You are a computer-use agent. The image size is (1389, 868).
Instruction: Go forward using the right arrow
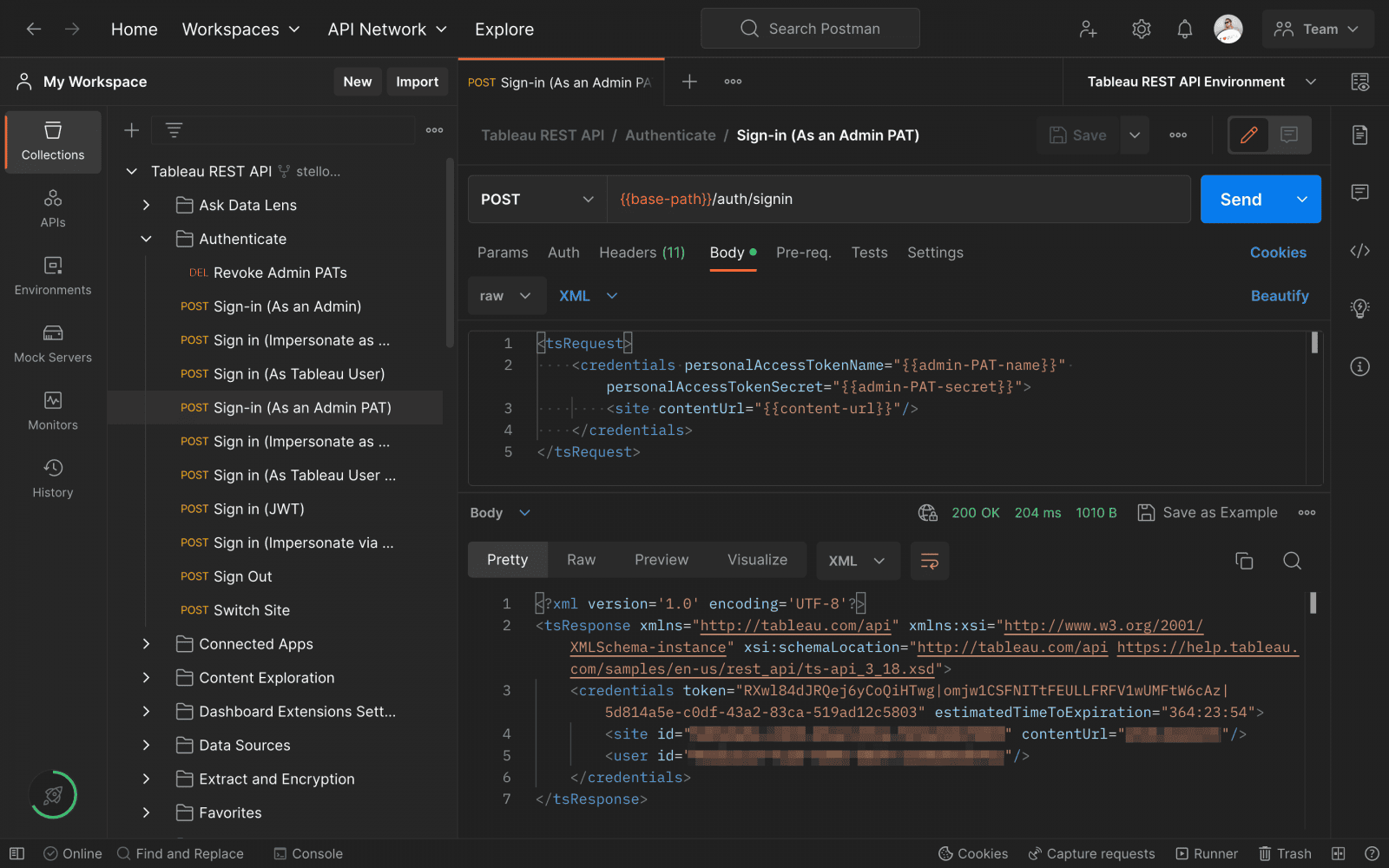click(x=72, y=29)
